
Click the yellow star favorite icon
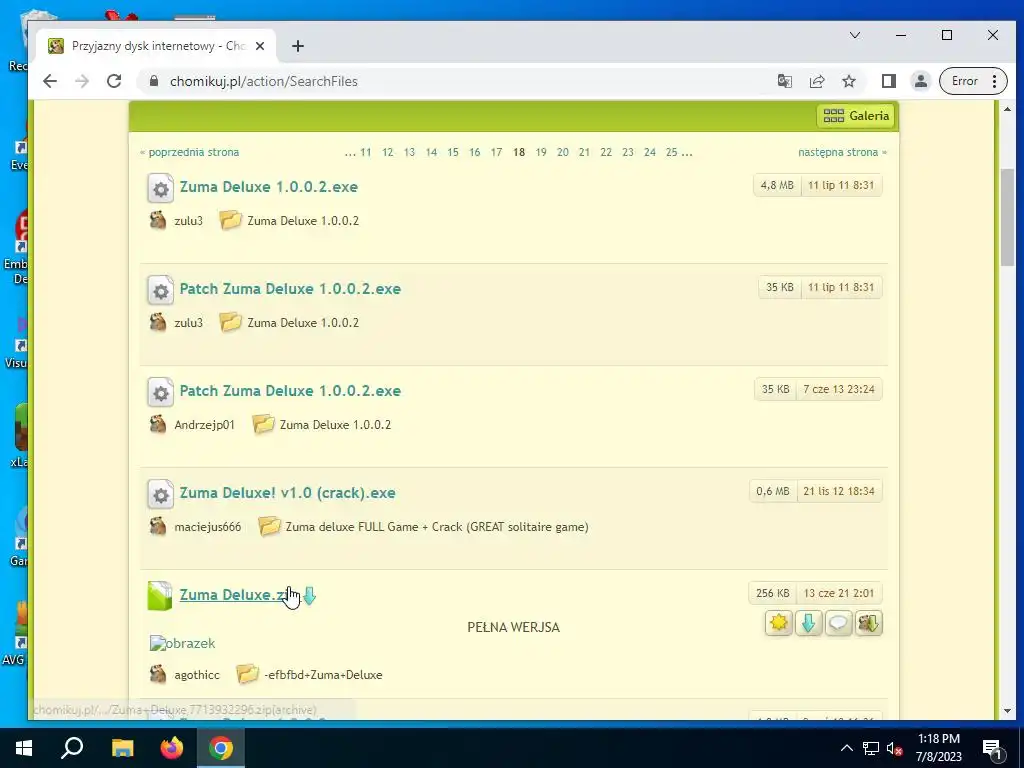[x=778, y=623]
